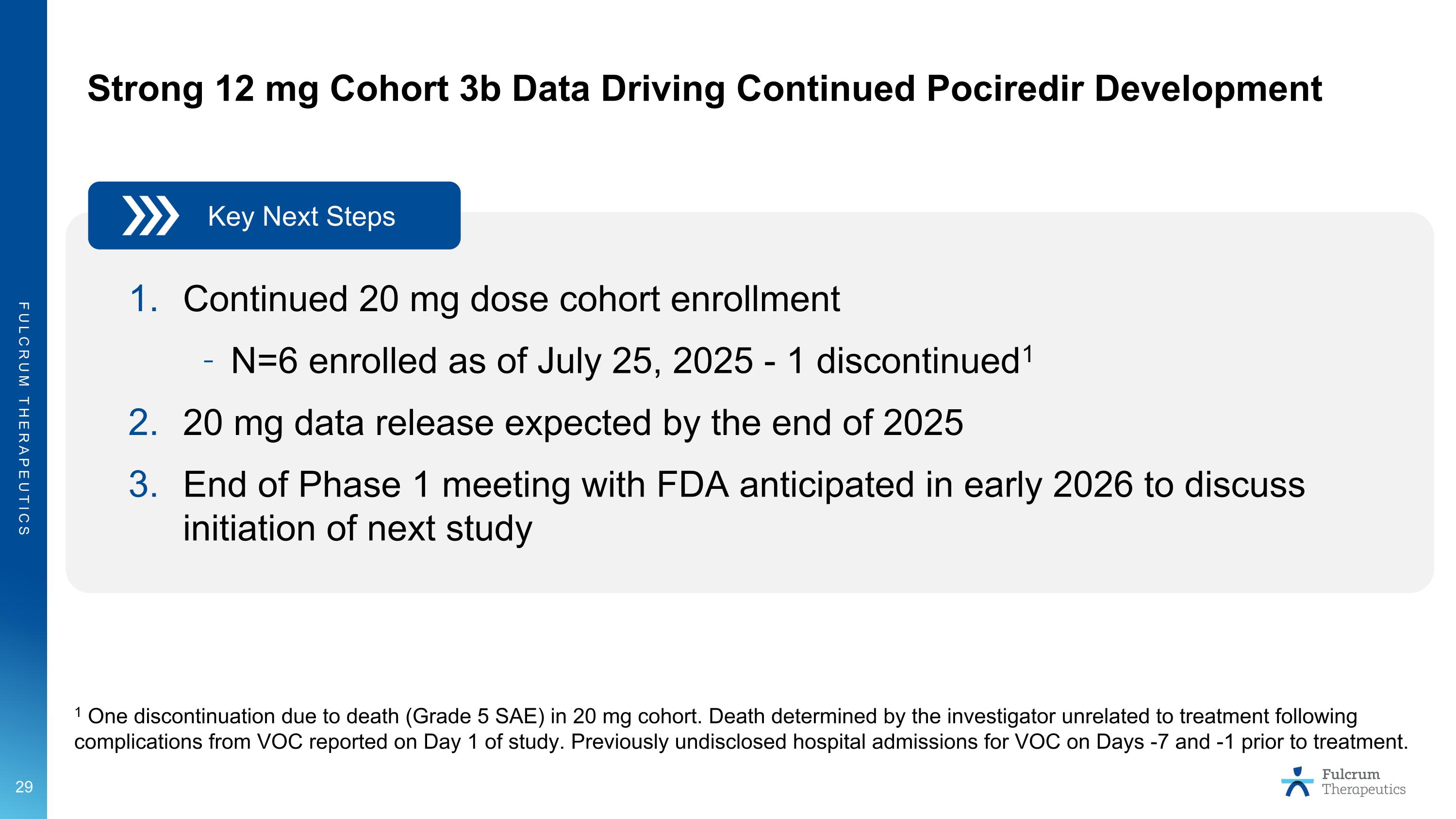Select the 20 mg data release line
Screen dimensions: 1456x819
pos(573,422)
